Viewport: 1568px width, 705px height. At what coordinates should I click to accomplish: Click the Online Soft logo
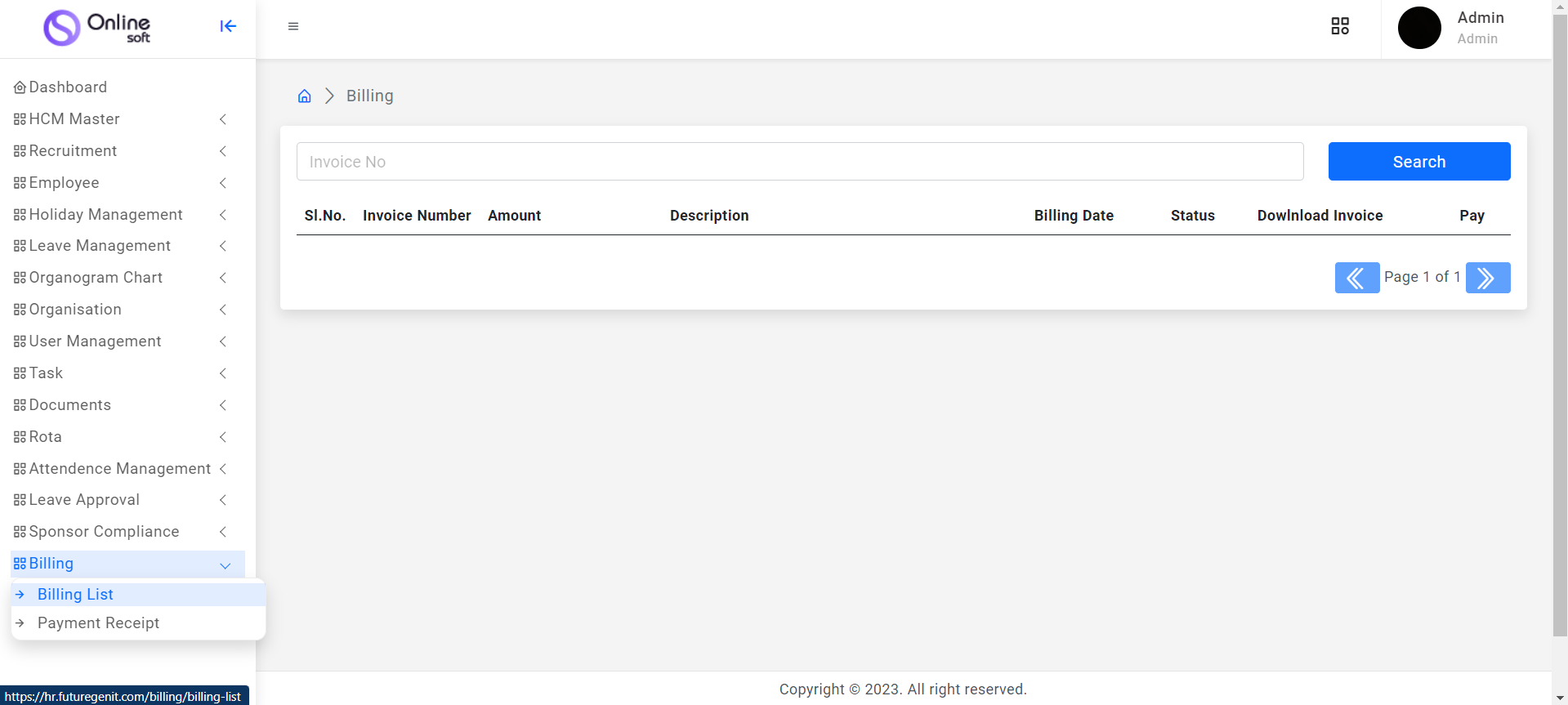(97, 28)
